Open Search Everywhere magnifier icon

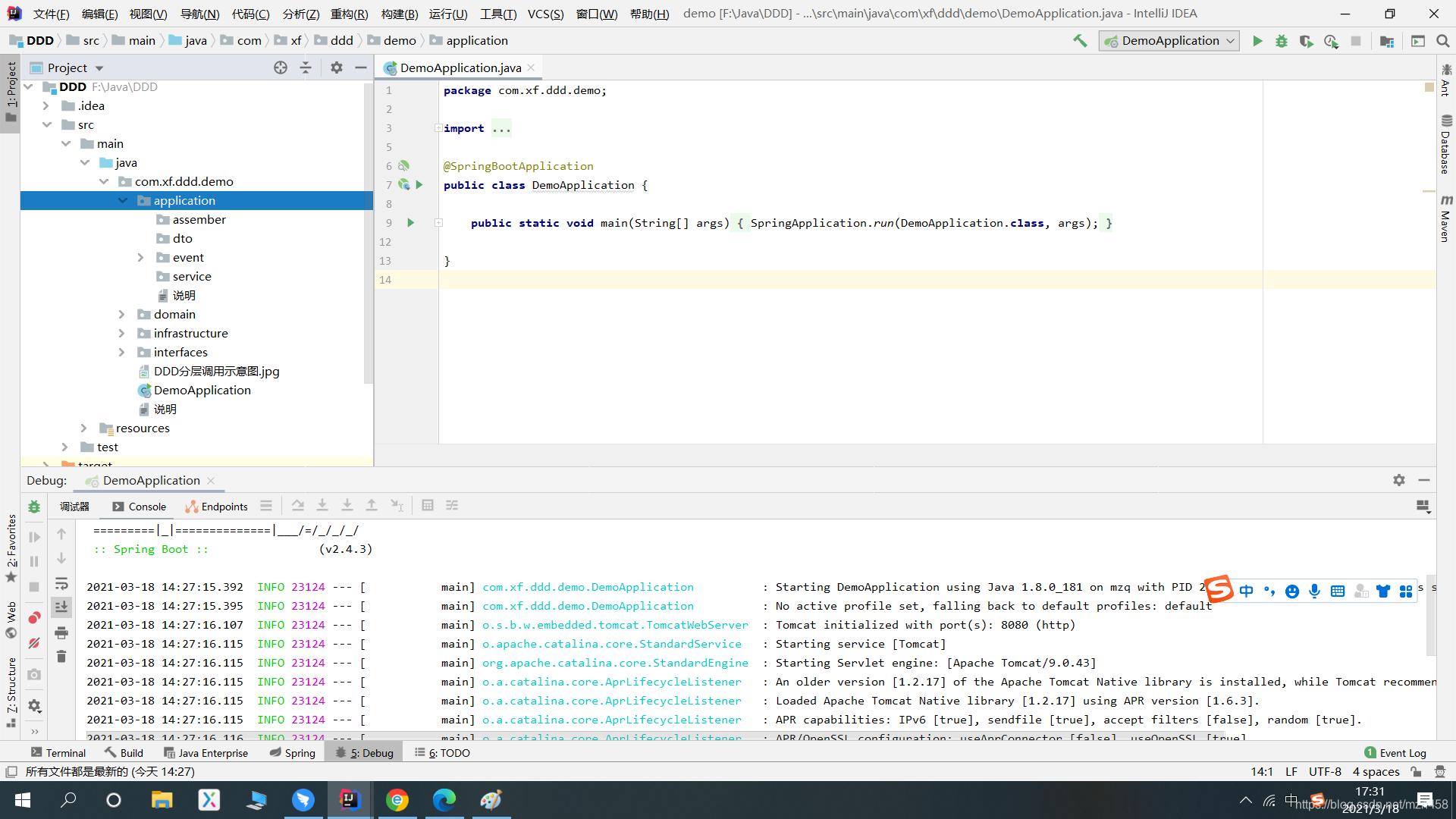click(x=1442, y=41)
